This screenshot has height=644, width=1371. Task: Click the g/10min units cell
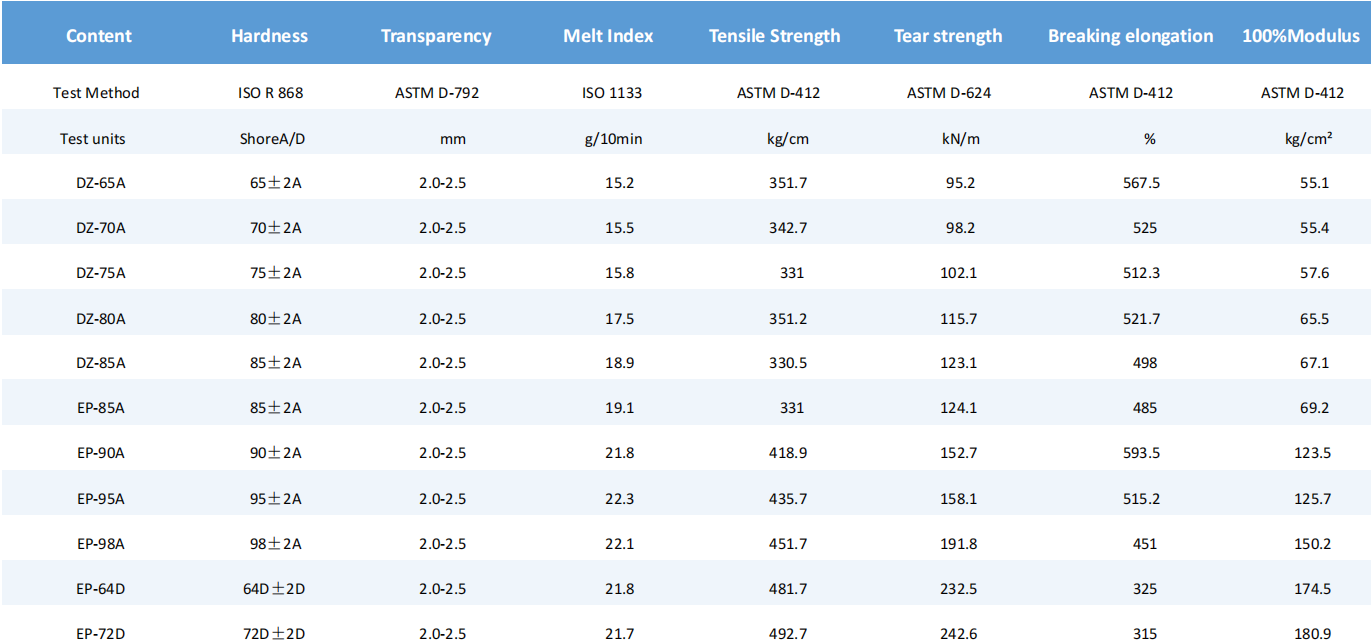click(x=613, y=139)
